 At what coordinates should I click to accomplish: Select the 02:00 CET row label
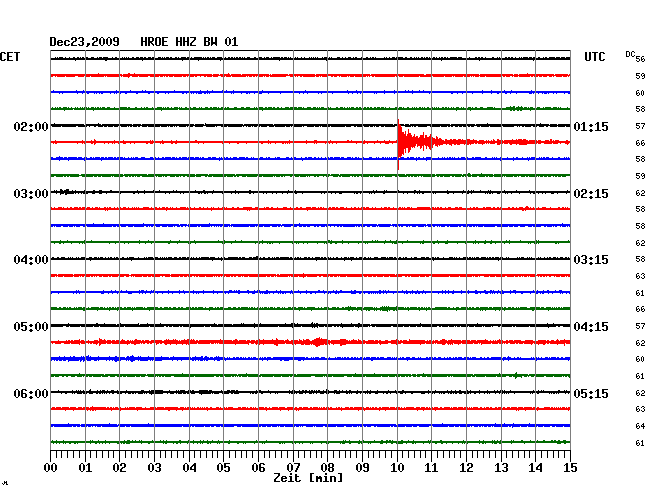pyautogui.click(x=31, y=126)
